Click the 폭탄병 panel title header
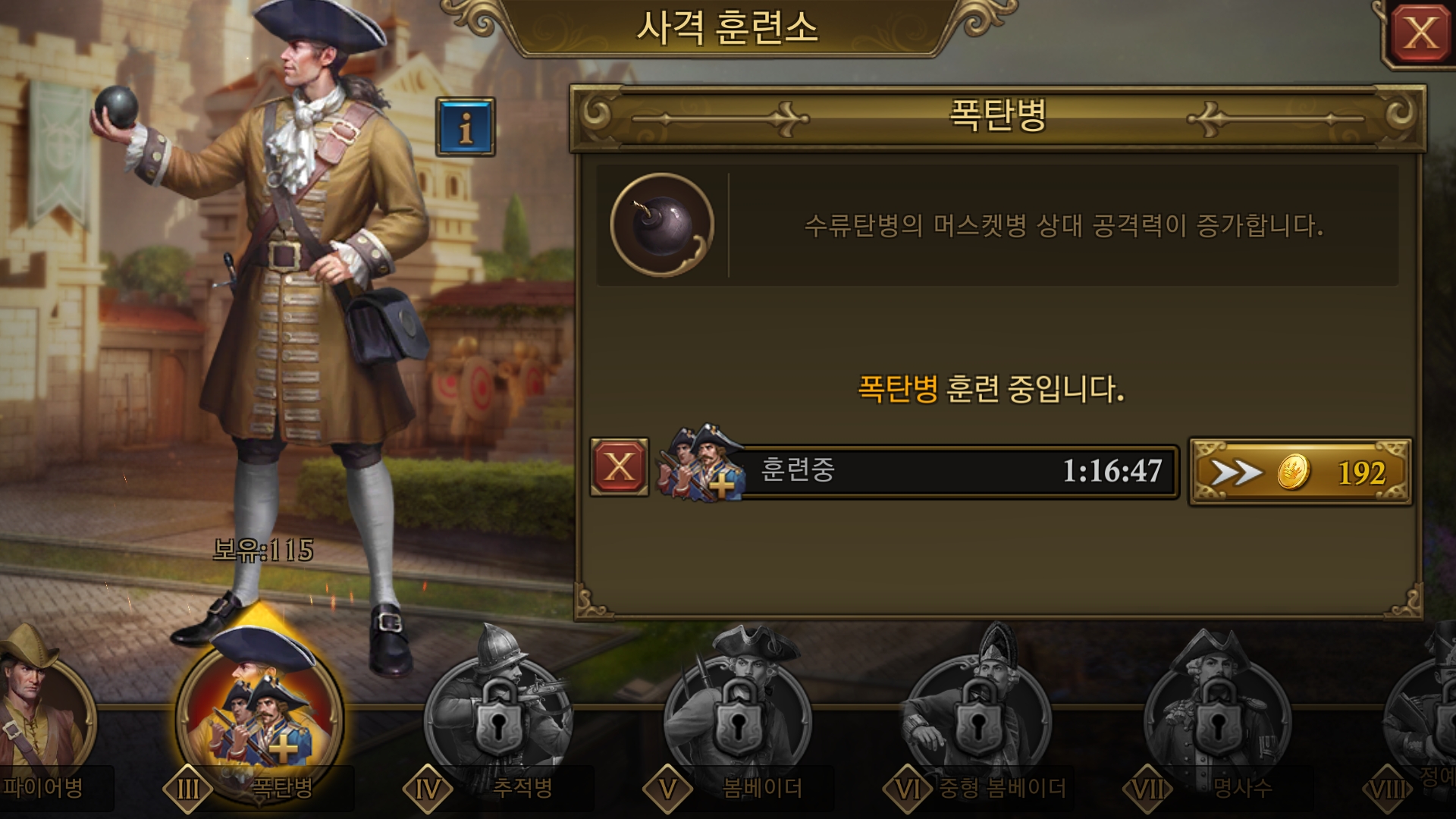The width and height of the screenshot is (1456, 819). pyautogui.click(x=998, y=116)
